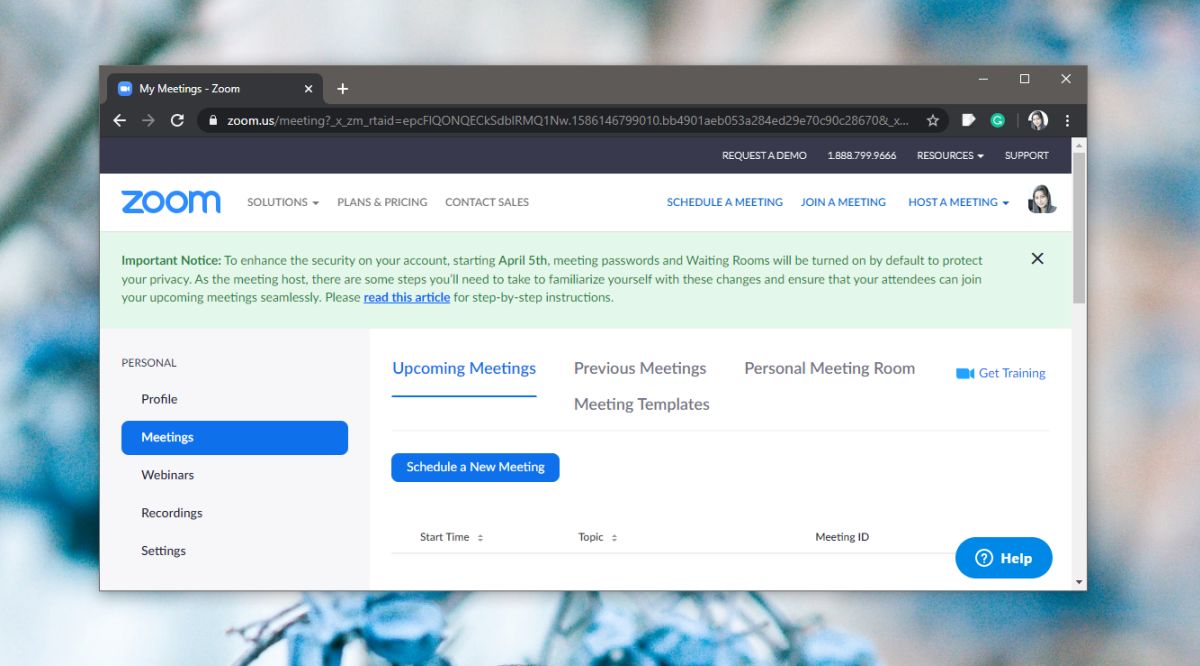The image size is (1200, 666).
Task: Go back with the browser back arrow
Action: click(x=120, y=120)
